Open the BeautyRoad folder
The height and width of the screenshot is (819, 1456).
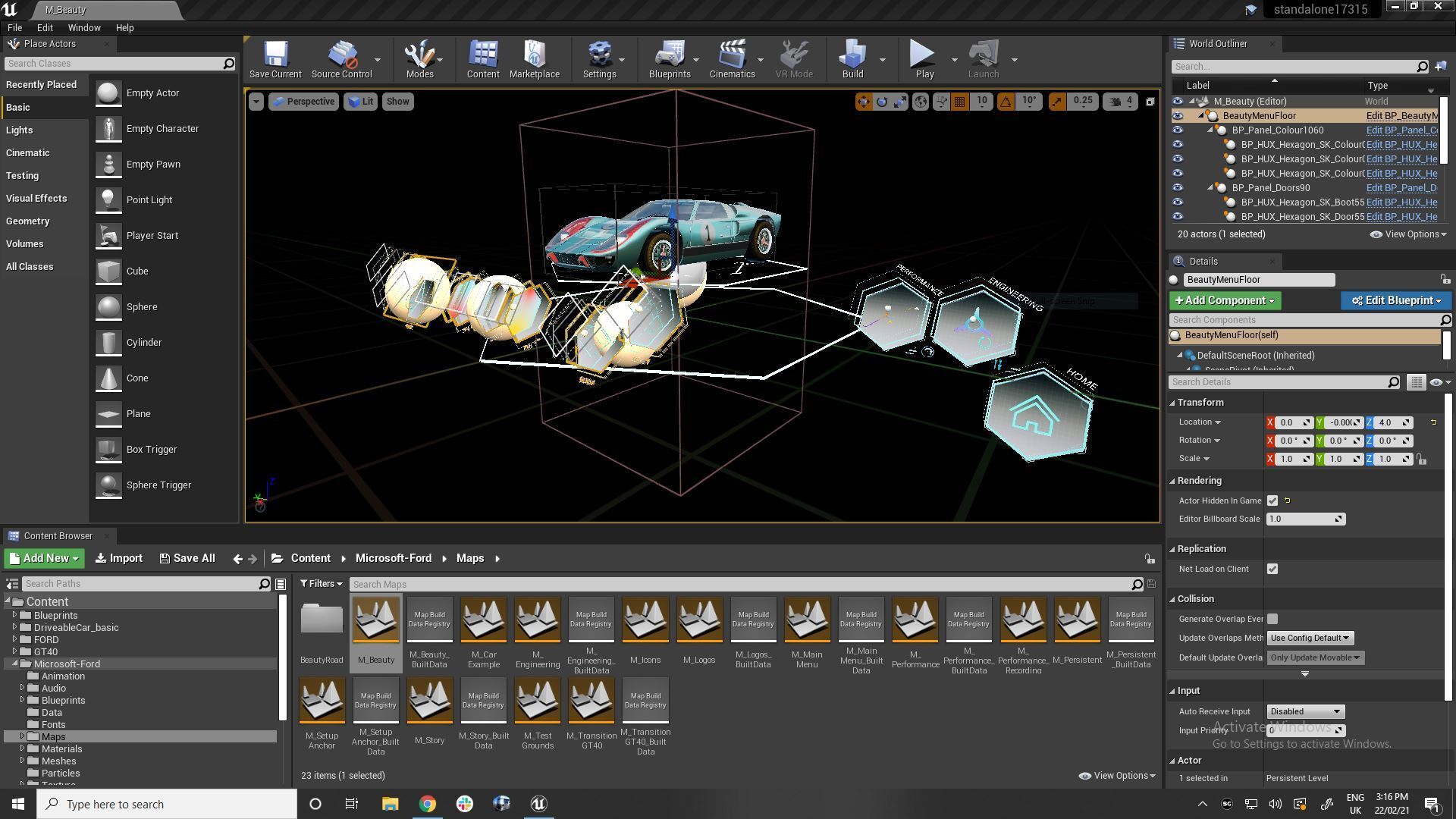pyautogui.click(x=322, y=619)
